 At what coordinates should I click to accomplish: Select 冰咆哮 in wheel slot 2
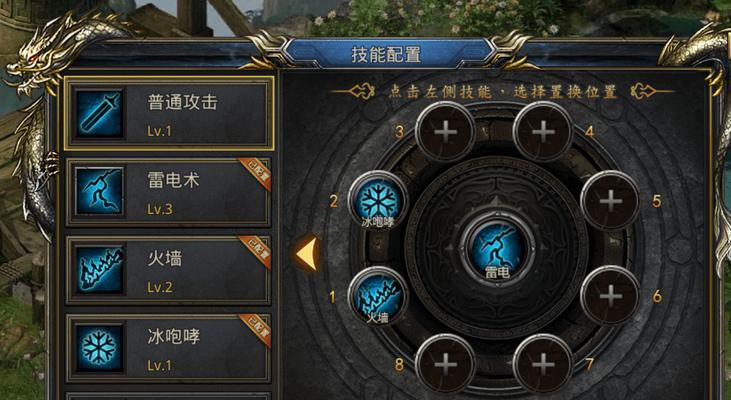coord(378,201)
